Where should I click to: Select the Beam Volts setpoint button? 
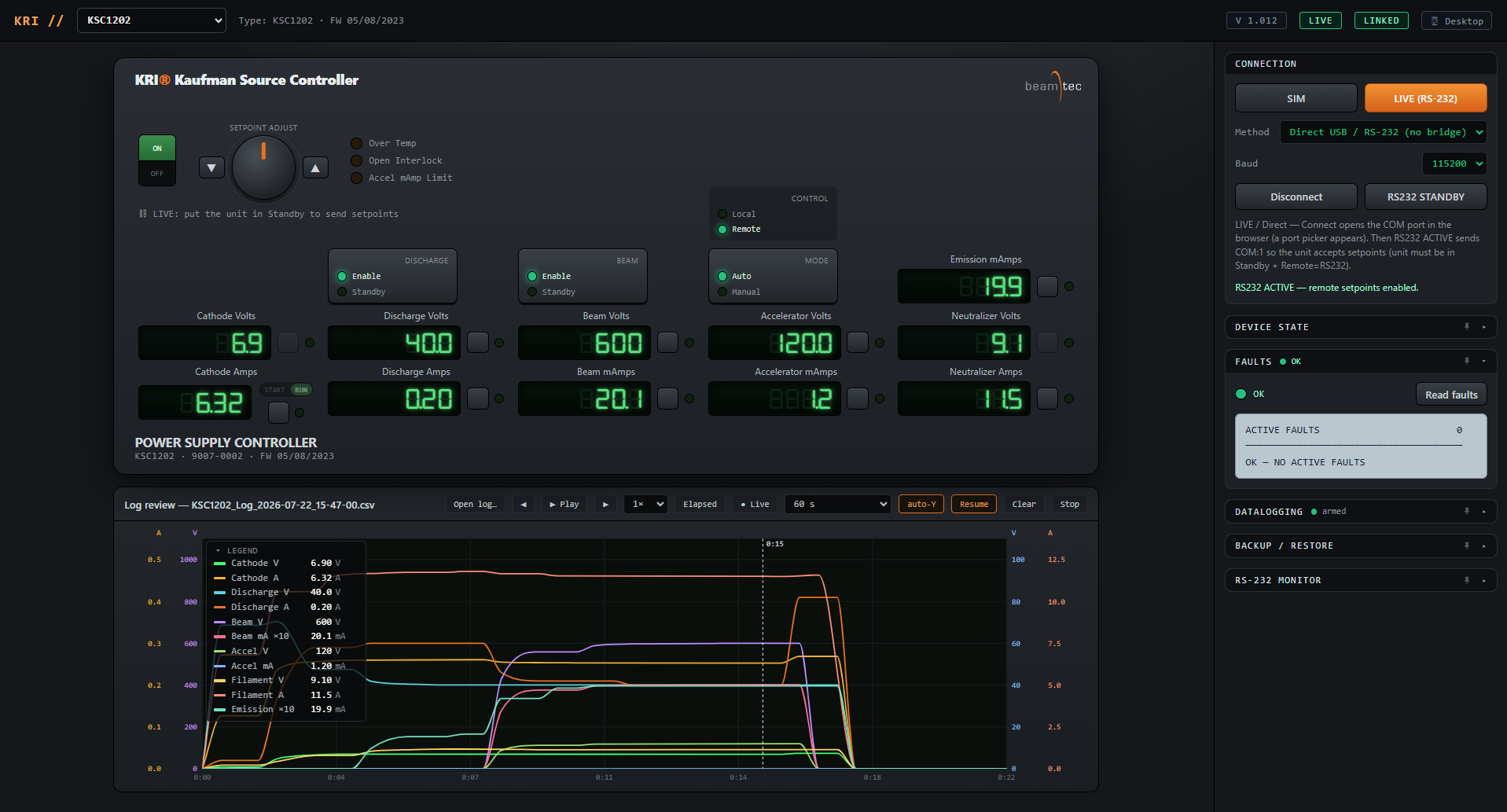pos(667,342)
